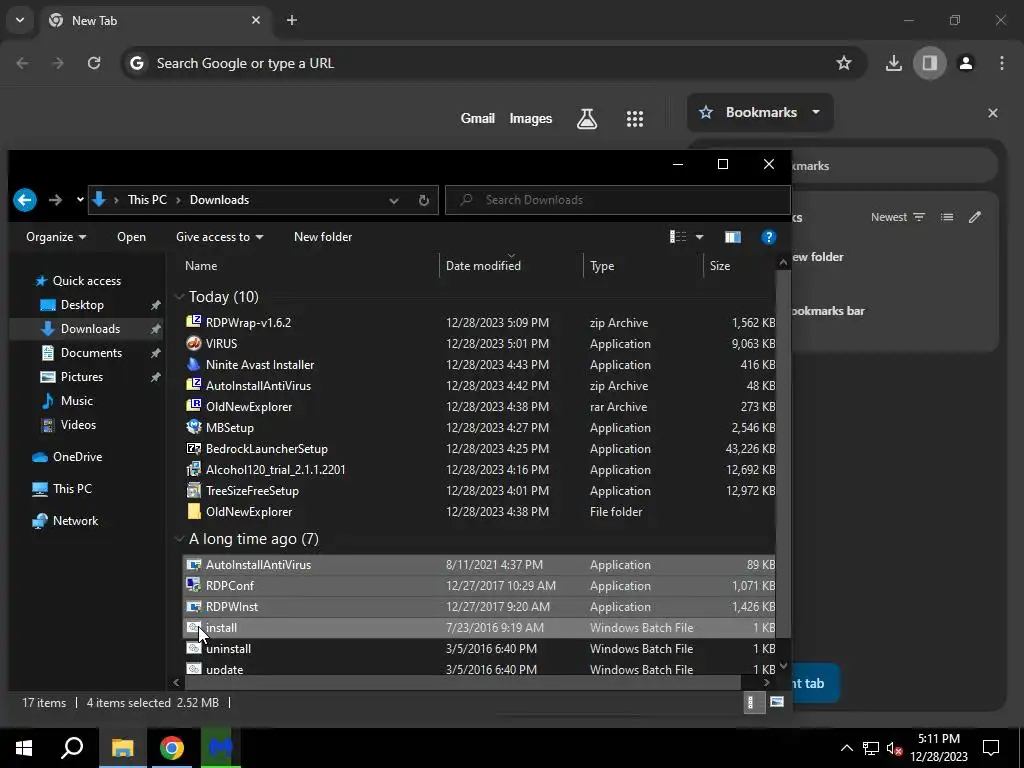Refresh the Downloads folder view
Image resolution: width=1024 pixels, height=768 pixels.
coord(424,200)
